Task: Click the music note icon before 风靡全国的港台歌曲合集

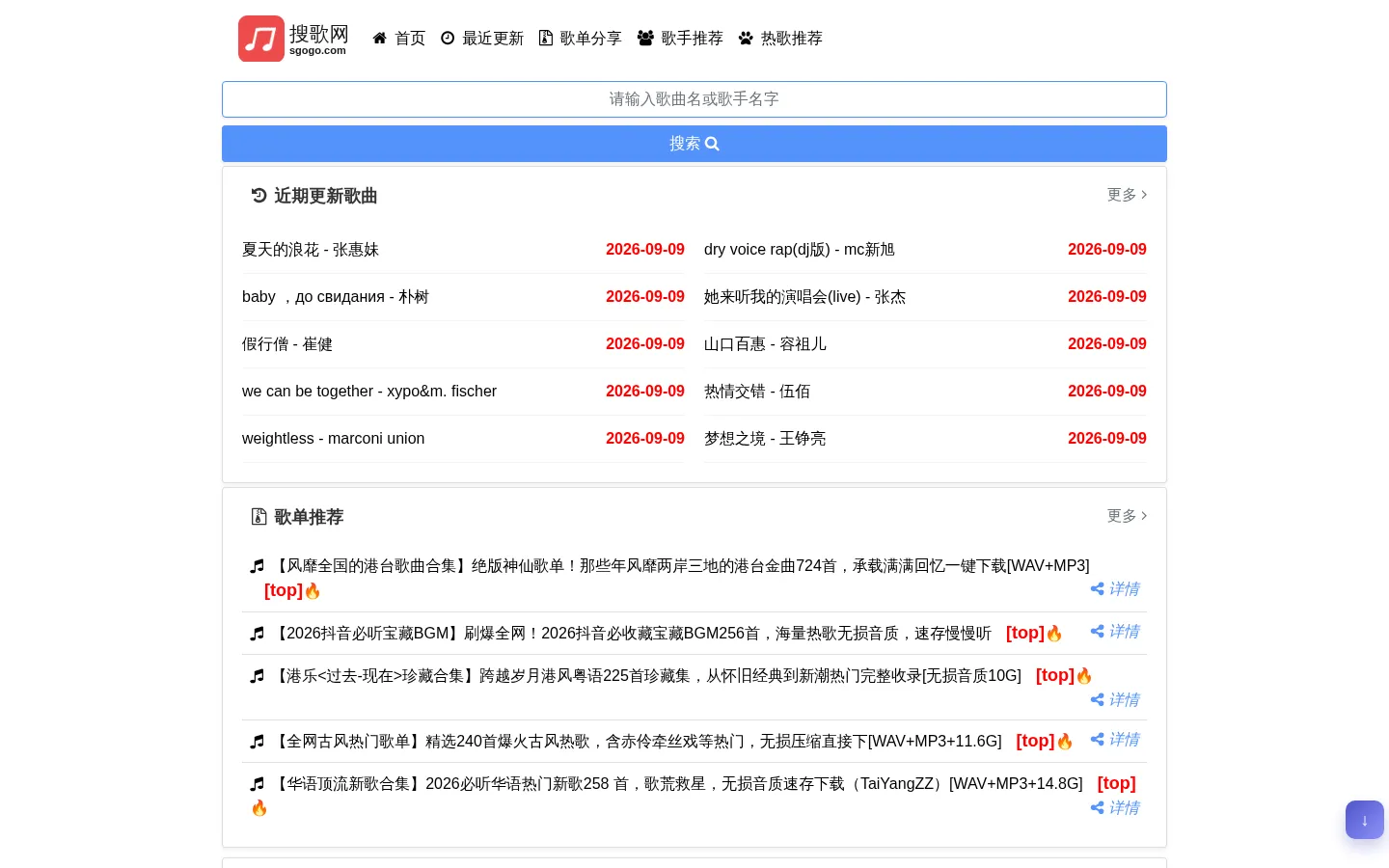Action: click(x=257, y=566)
